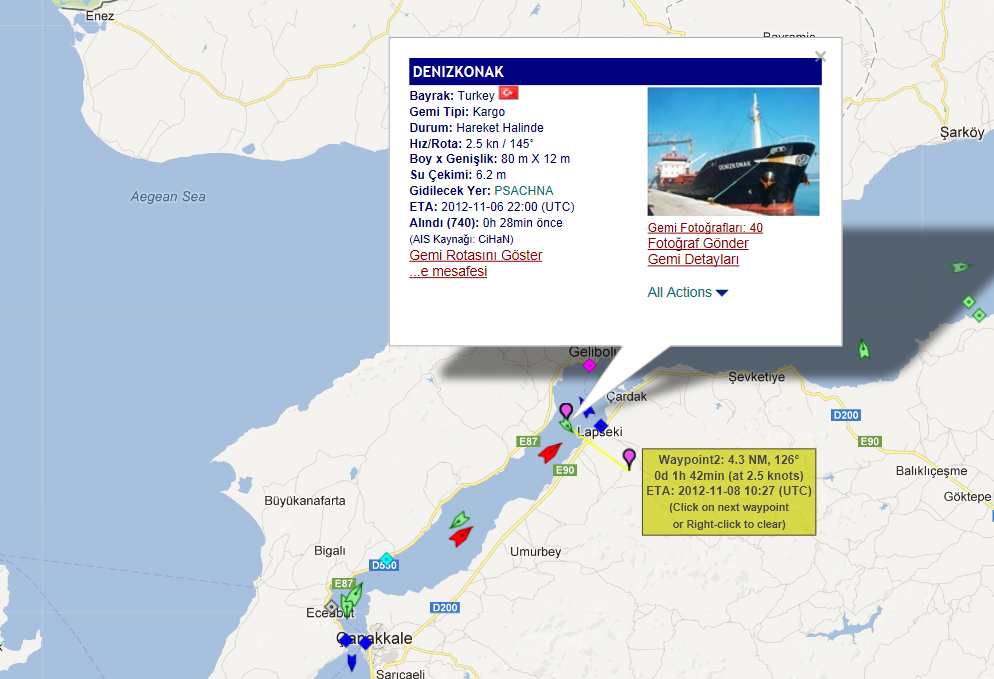
Task: Click the cyan diamond marker near Bigalı
Action: coord(387,559)
